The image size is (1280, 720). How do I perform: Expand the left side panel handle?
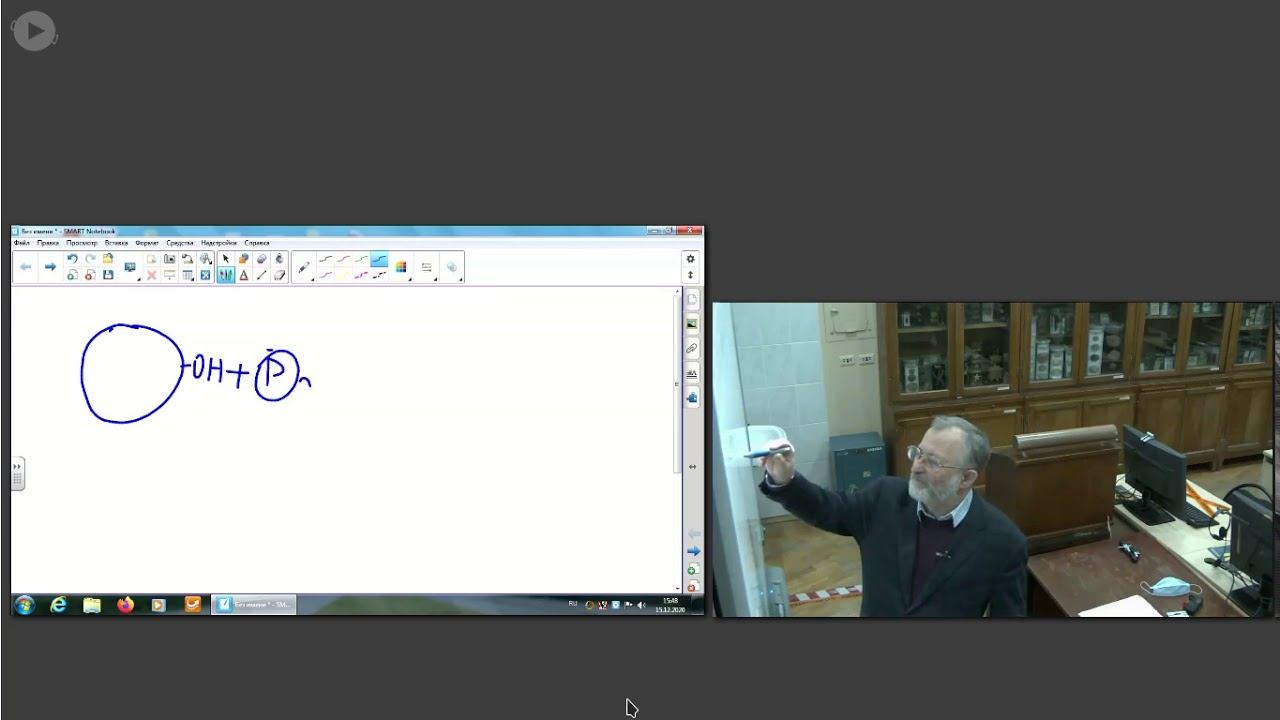coord(17,473)
